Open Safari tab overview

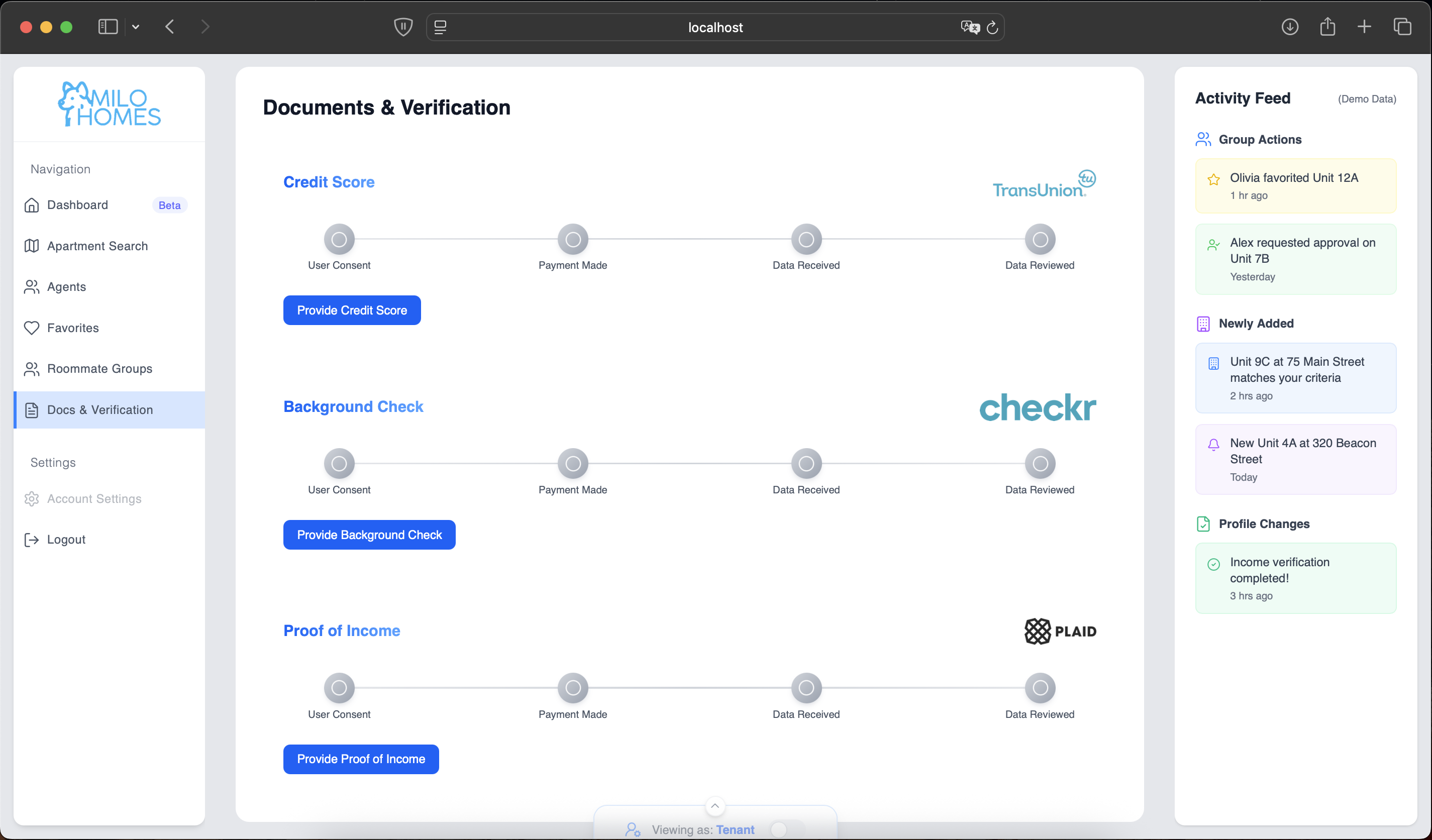1402,27
